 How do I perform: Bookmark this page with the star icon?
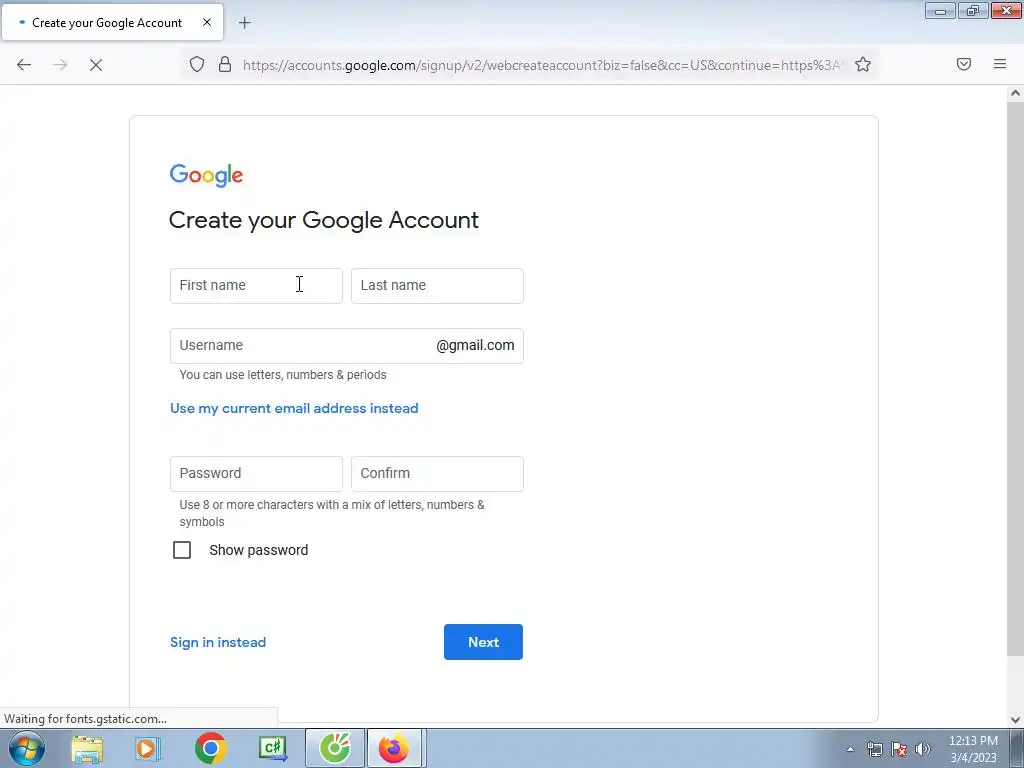[863, 64]
